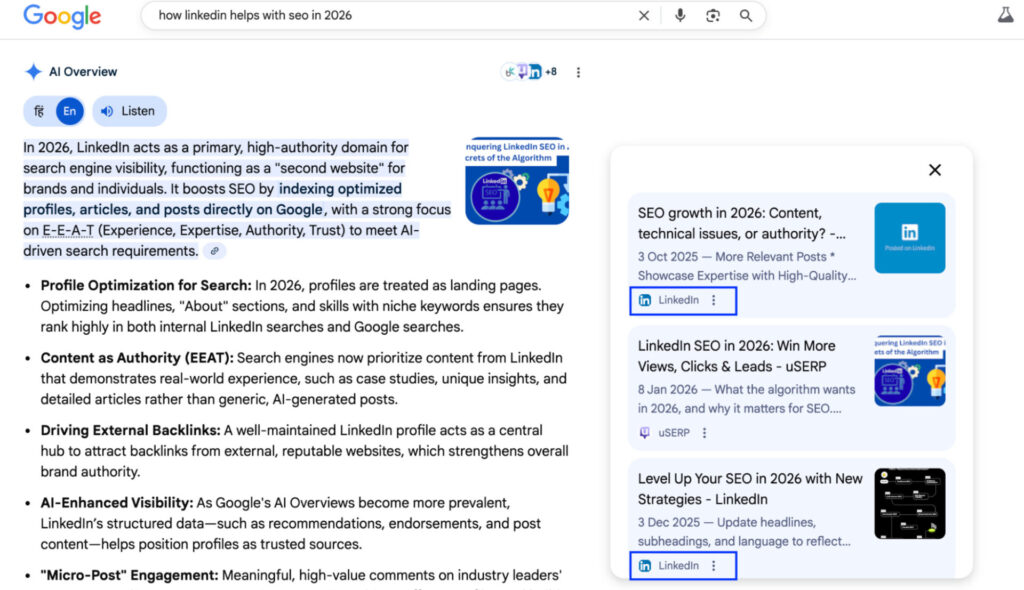
Task: Expand the +8 additional sources
Action: point(549,71)
